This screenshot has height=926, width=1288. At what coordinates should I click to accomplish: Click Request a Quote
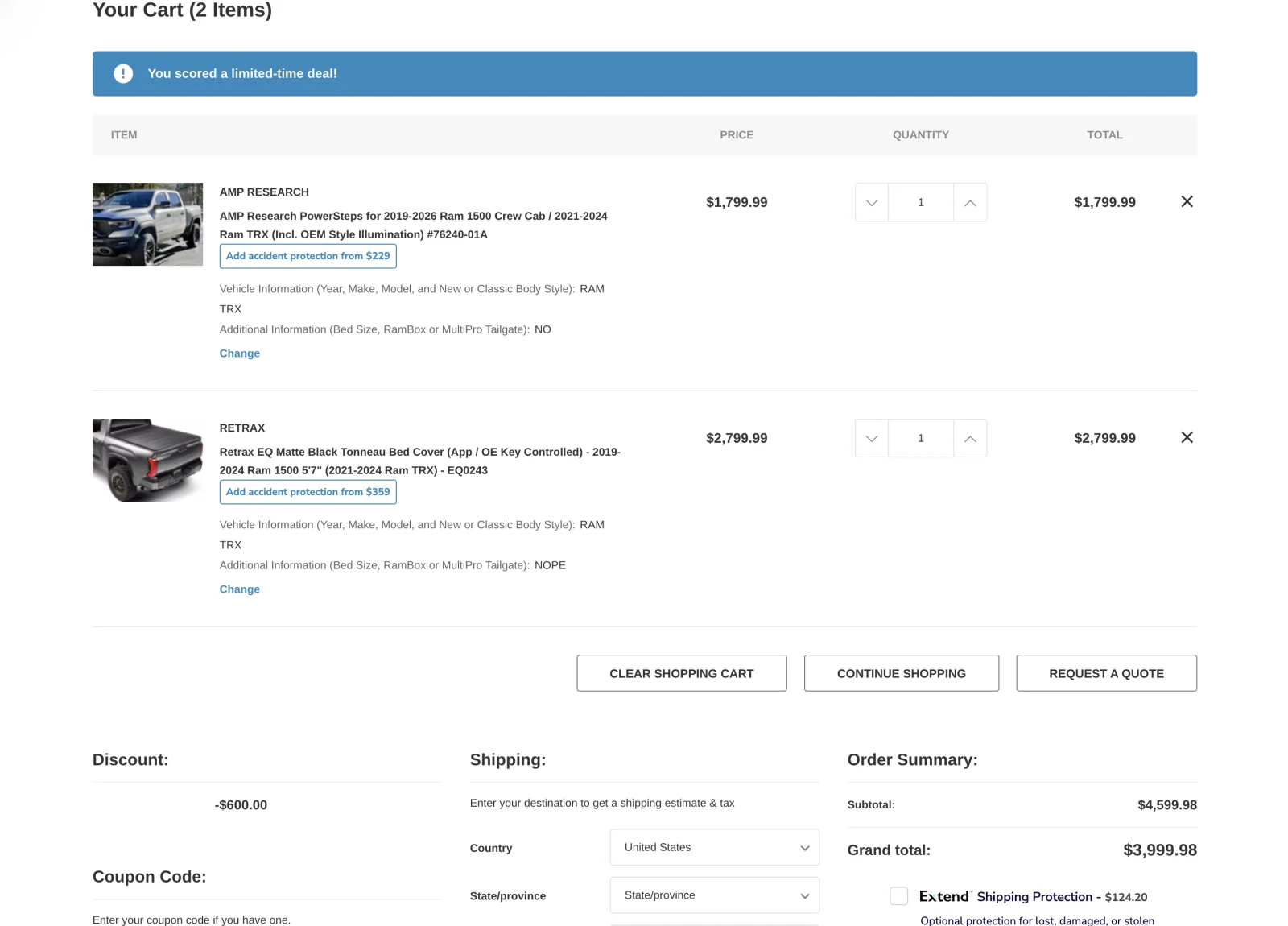coord(1106,672)
